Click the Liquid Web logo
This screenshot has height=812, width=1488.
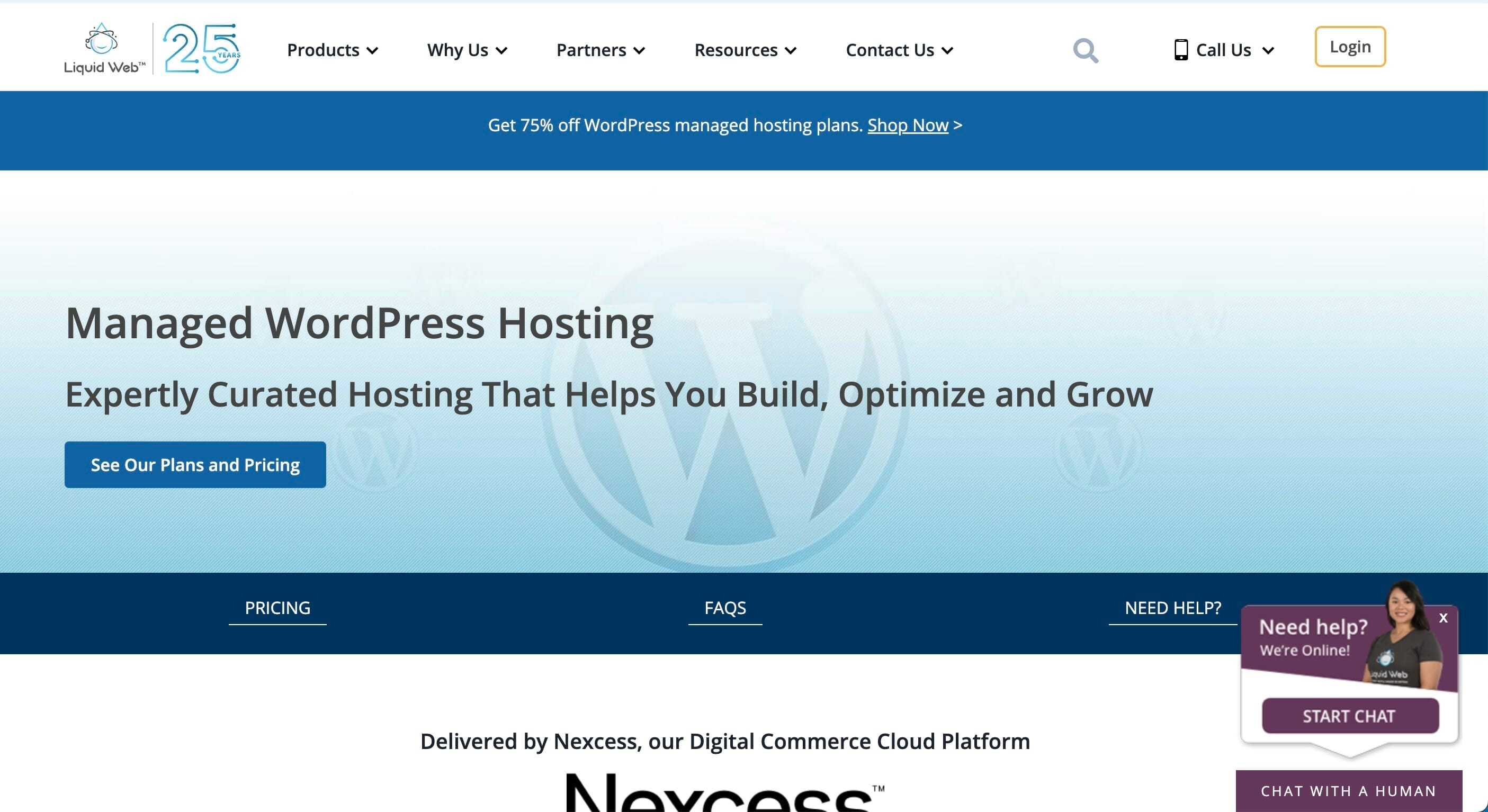point(104,49)
